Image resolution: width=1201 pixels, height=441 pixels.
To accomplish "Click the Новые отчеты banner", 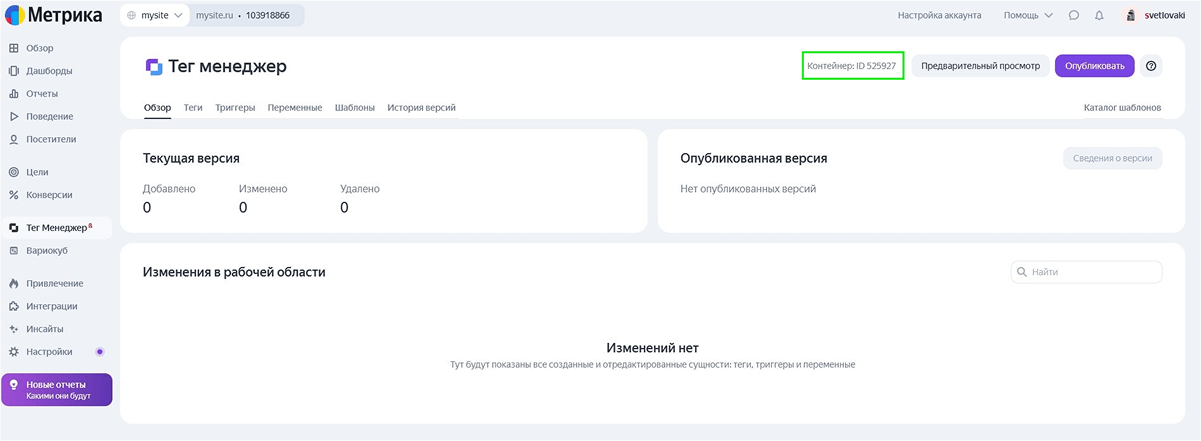I will [x=57, y=390].
